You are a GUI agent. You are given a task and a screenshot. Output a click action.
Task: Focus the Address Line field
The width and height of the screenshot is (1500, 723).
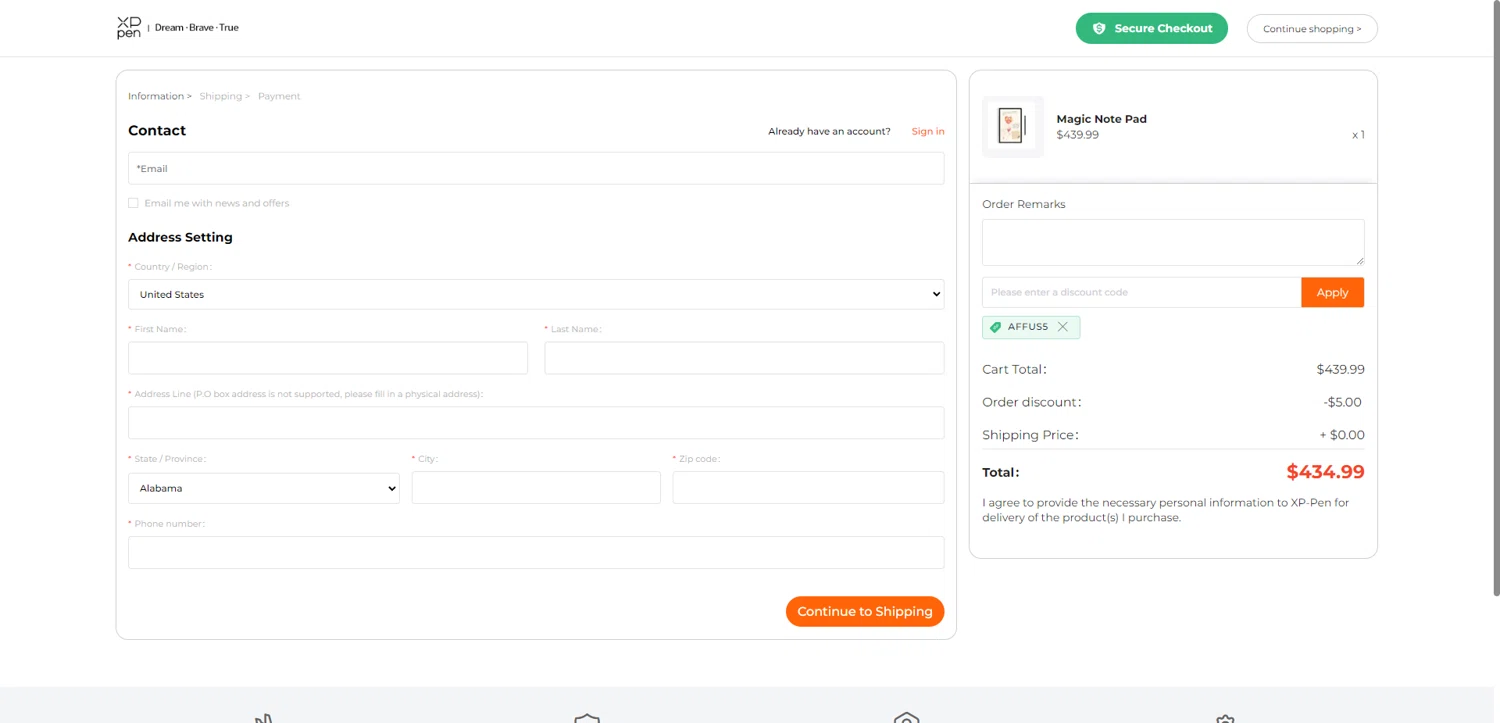[x=536, y=423]
